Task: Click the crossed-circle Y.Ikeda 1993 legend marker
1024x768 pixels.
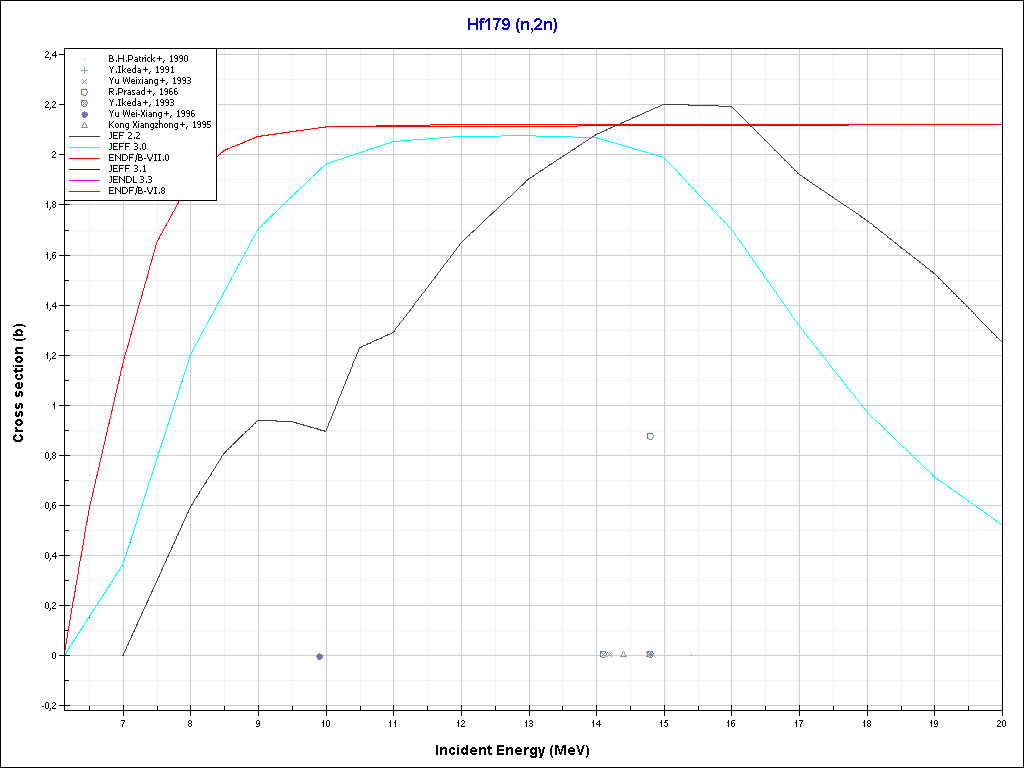Action: (85, 103)
